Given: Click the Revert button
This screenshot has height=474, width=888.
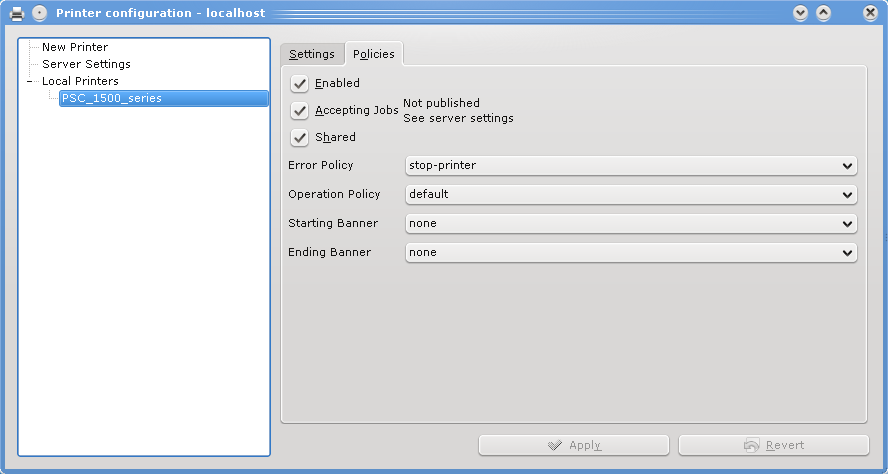Looking at the screenshot, I should point(773,445).
